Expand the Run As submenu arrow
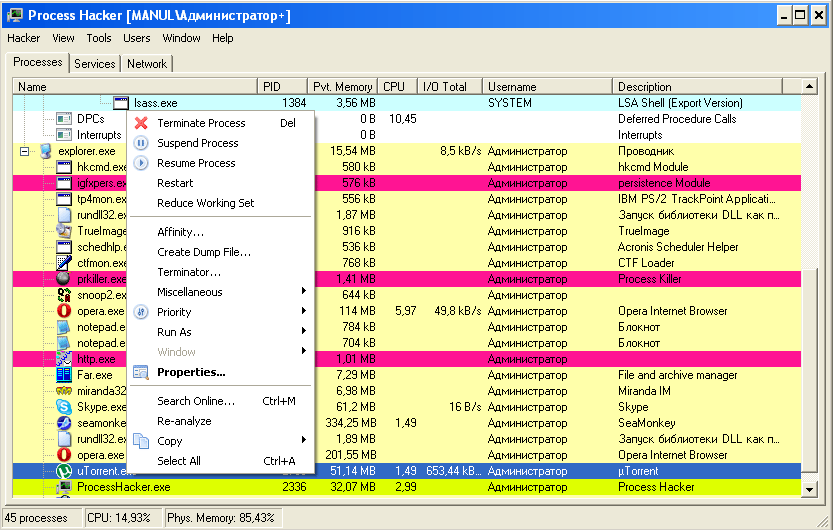This screenshot has width=833, height=530. click(303, 331)
